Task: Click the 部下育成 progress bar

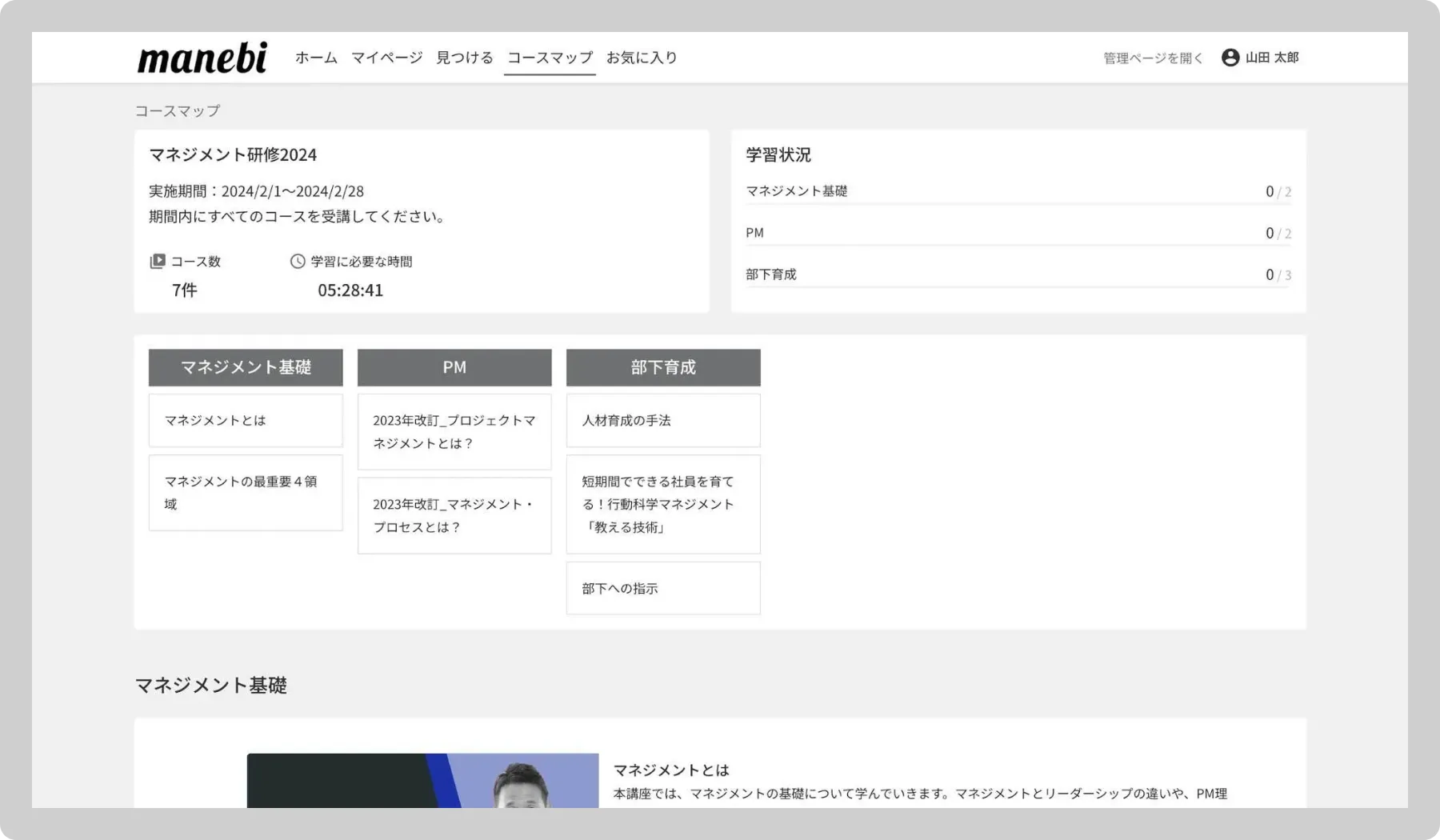Action: [1018, 286]
